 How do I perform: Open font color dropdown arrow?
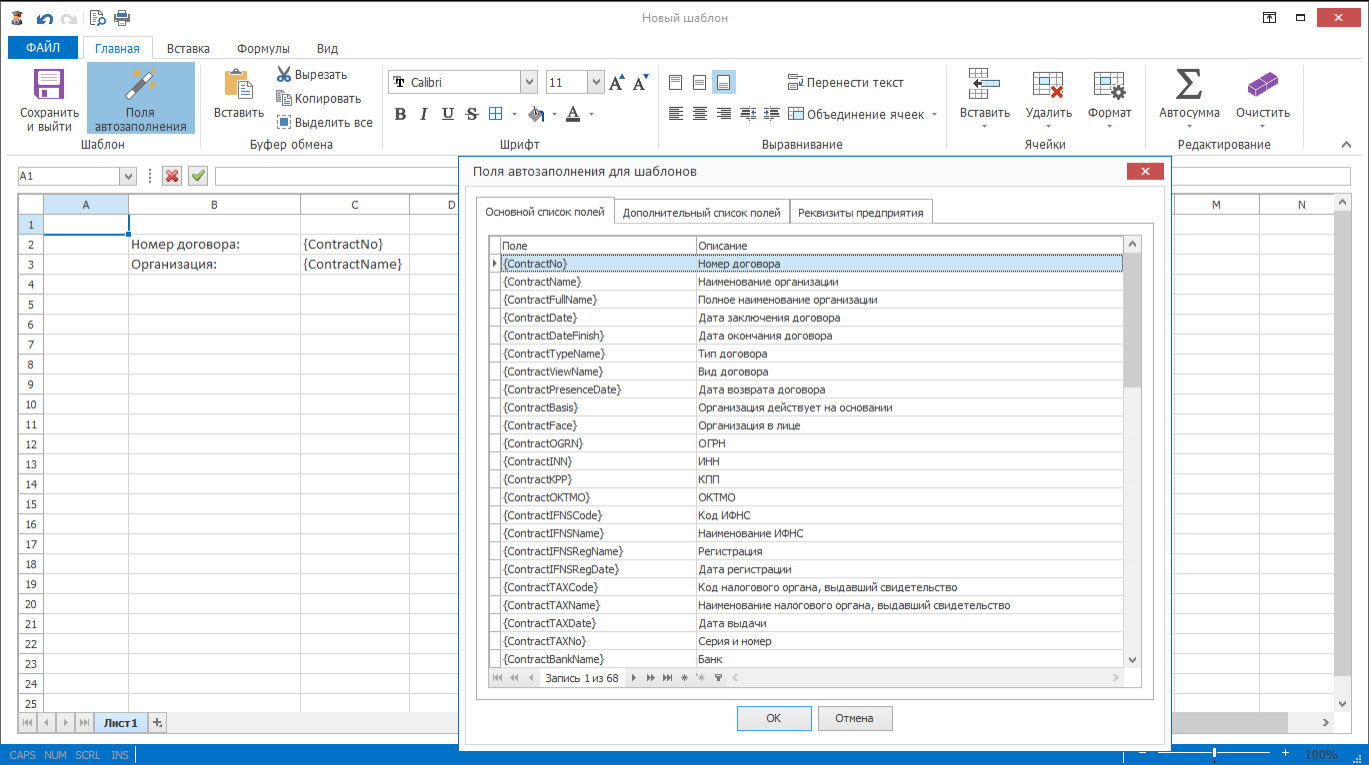click(592, 114)
